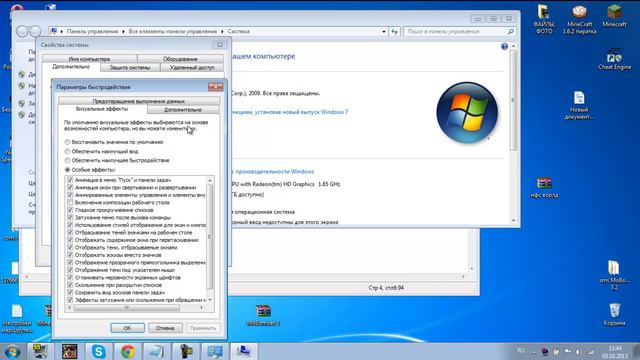The image size is (640, 360).
Task: Open the Cheat Engine desktop shortcut
Action: click(614, 60)
